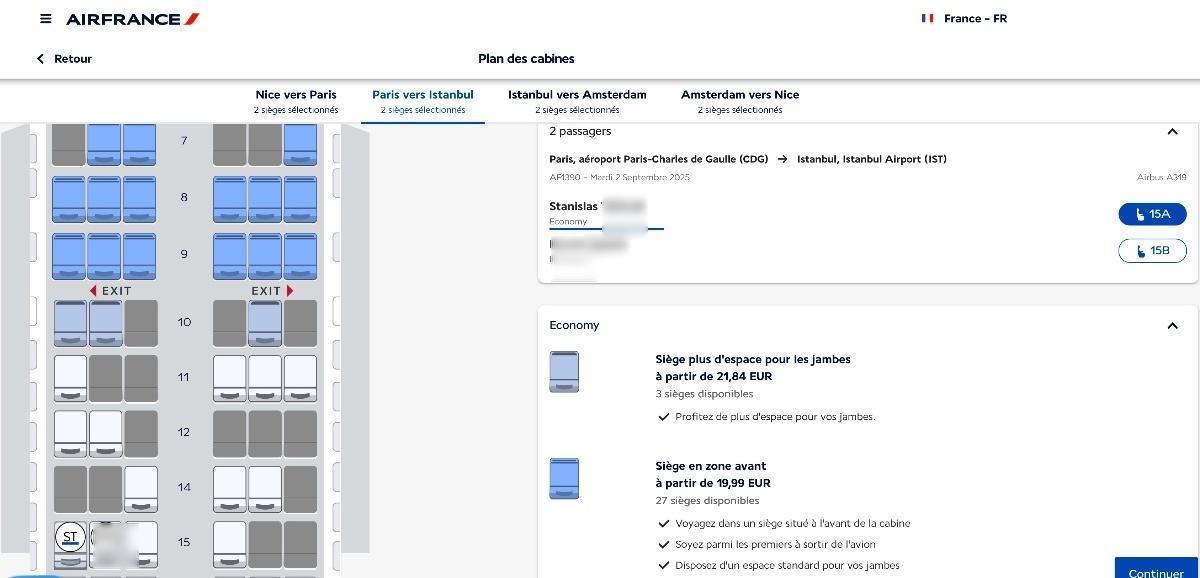Switch to the Nice vers Paris tab
Viewport: 1200px width, 578px height.
[296, 101]
